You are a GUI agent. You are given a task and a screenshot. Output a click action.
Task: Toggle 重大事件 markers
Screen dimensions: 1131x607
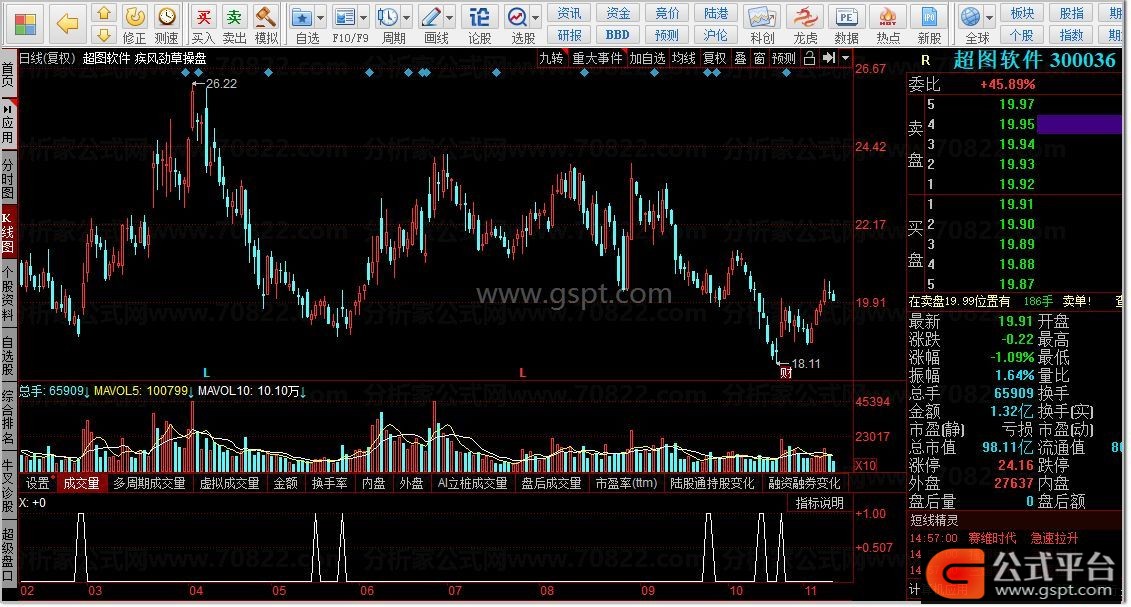click(x=597, y=58)
